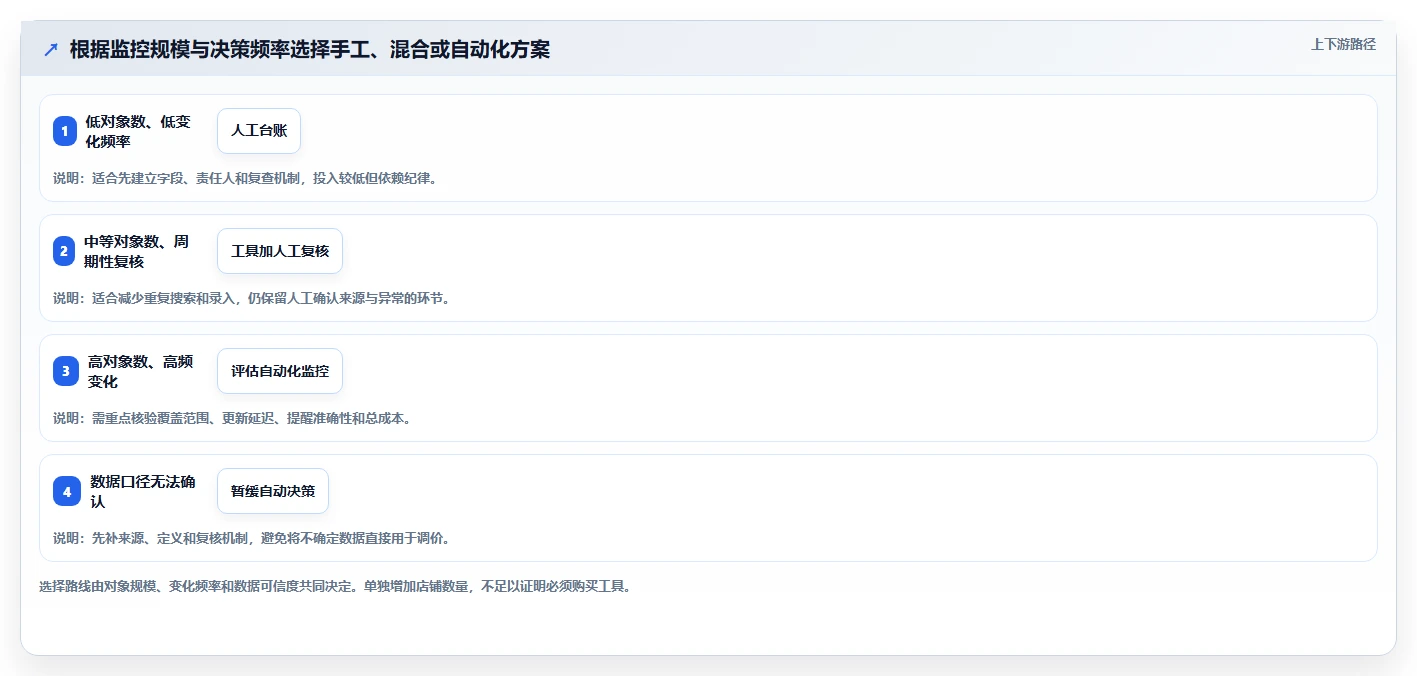1417x676 pixels.
Task: Click the note beginning 说明:先补来源
Action: (x=252, y=538)
